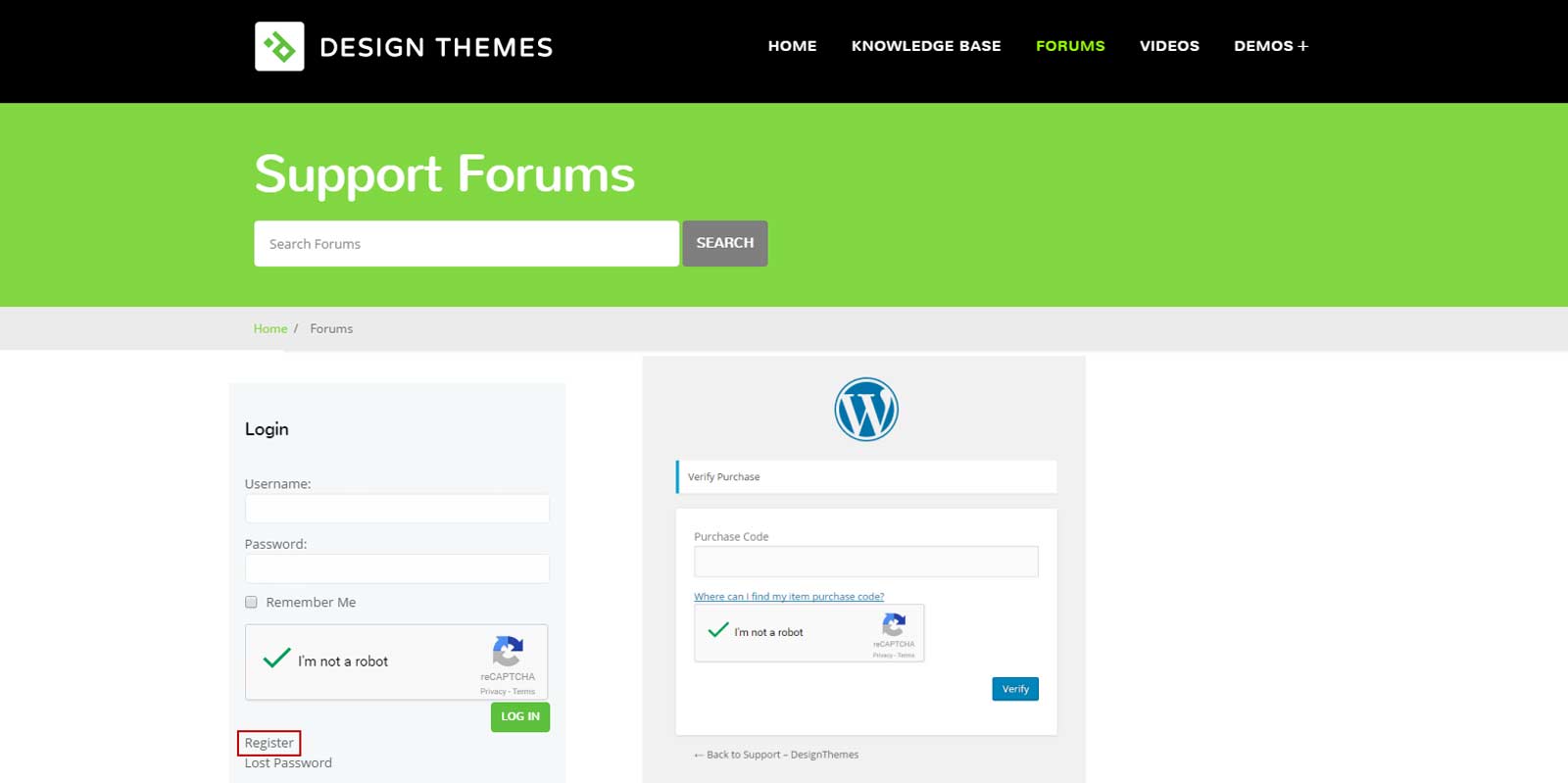The height and width of the screenshot is (783, 1568).
Task: Click 'Where can I find my item purchase code?'
Action: pyautogui.click(x=789, y=597)
